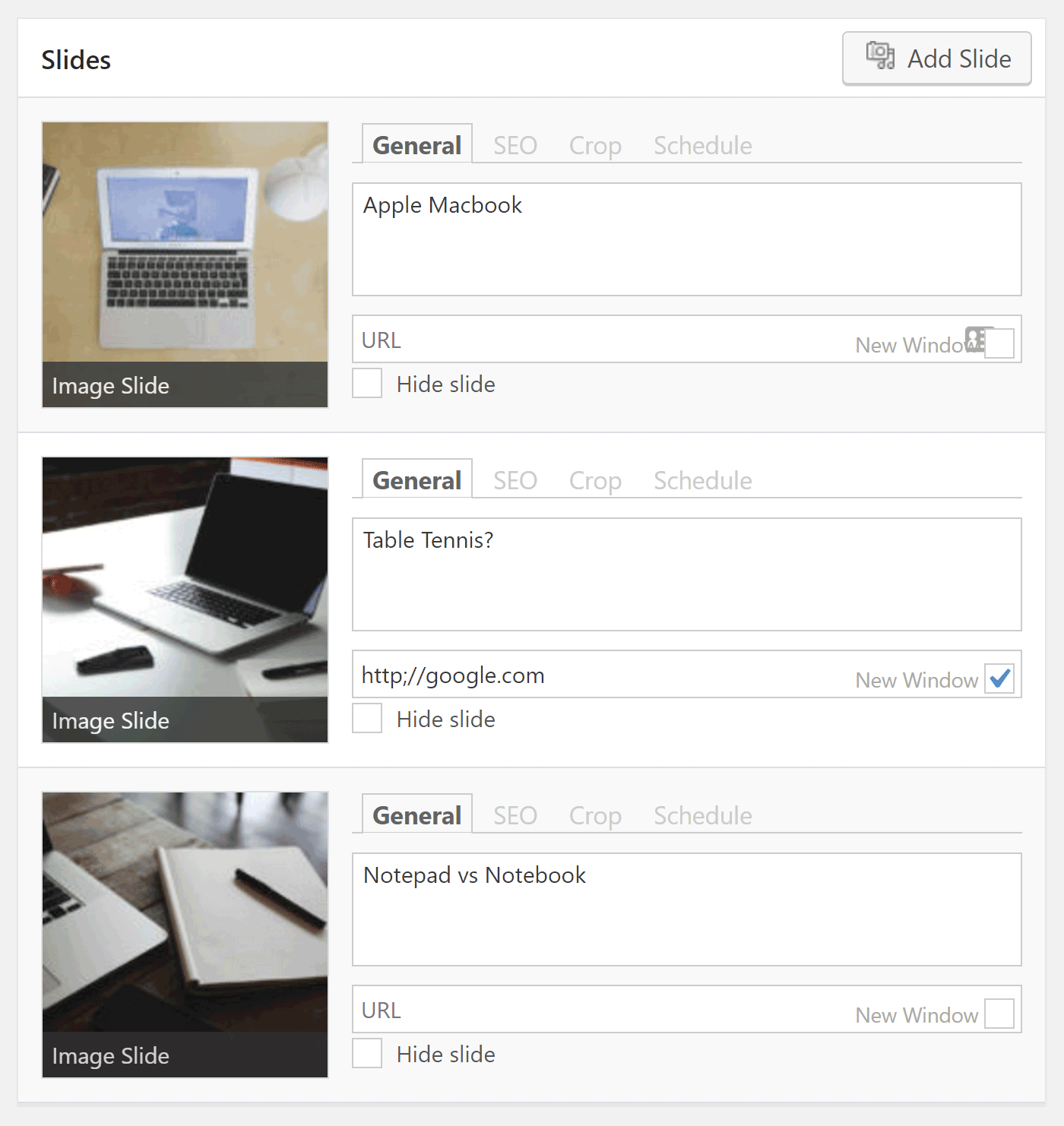Check Hide slide for Apple Macbook
1064x1126 pixels.
[367, 384]
